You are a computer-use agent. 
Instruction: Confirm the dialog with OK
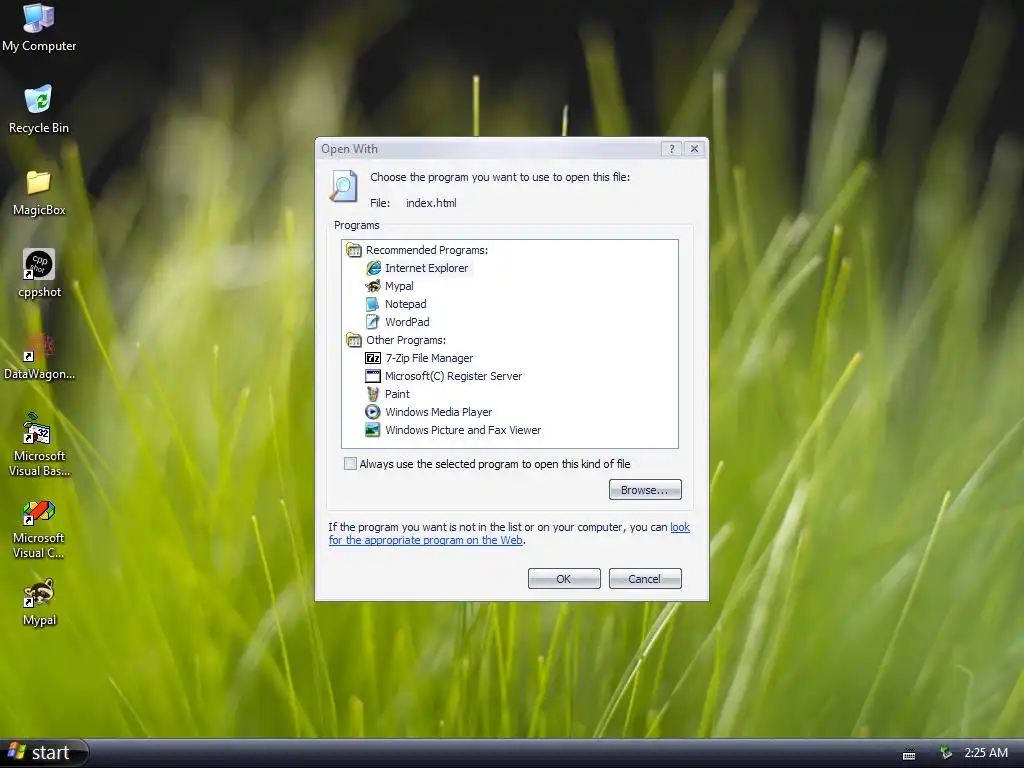point(564,579)
